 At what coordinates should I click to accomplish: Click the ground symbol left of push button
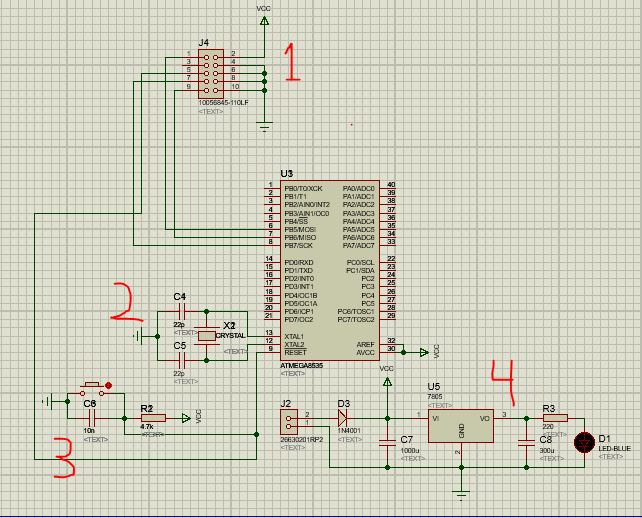[48, 402]
